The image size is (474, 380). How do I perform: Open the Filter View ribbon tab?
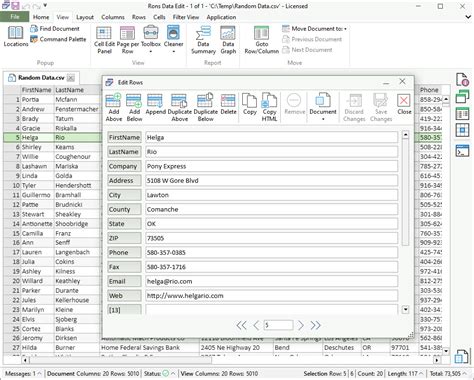[x=186, y=17]
